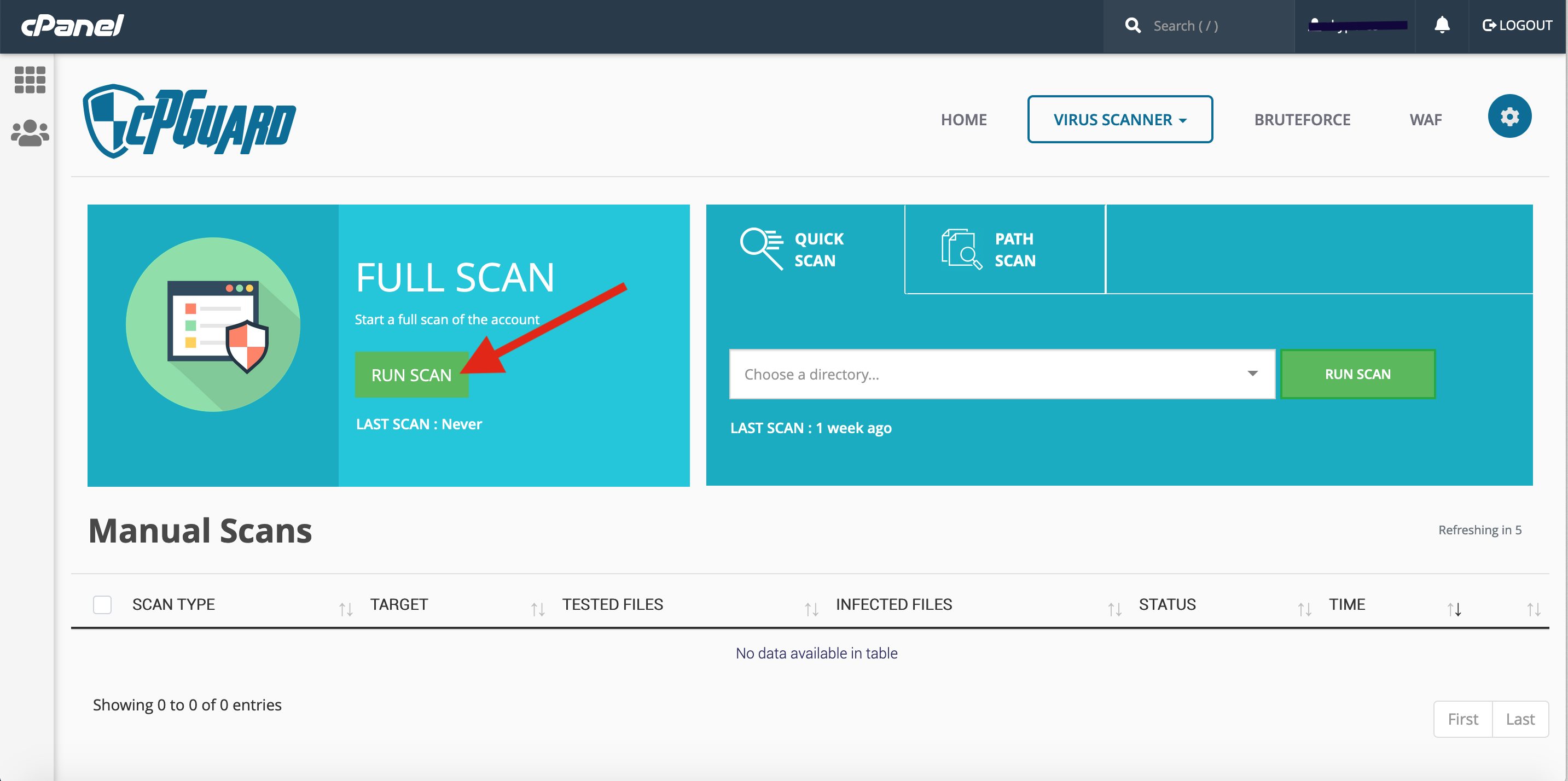This screenshot has width=1568, height=781.
Task: Open the WAF section
Action: pyautogui.click(x=1425, y=119)
